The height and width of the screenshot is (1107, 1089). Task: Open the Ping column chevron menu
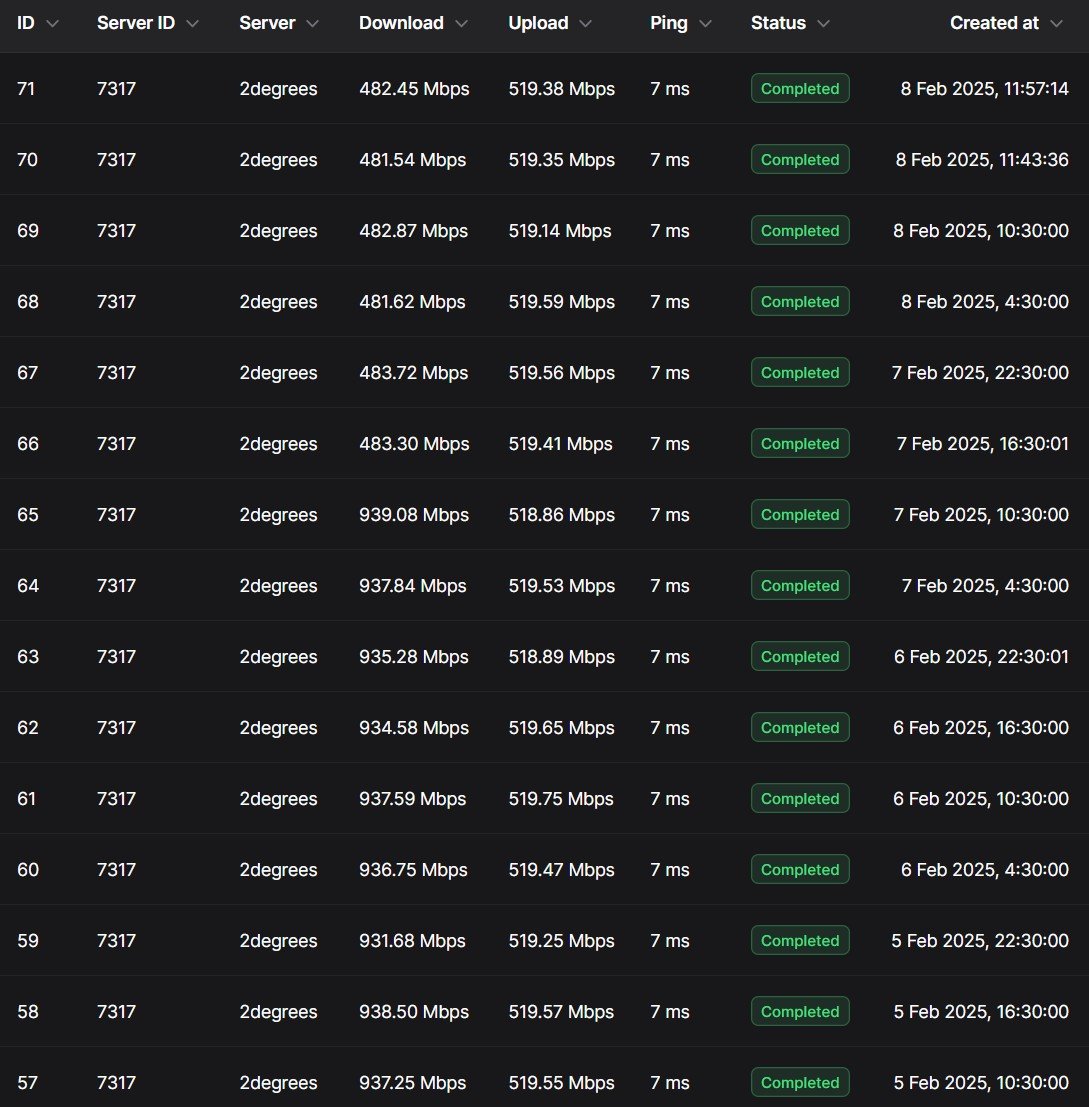pyautogui.click(x=704, y=24)
